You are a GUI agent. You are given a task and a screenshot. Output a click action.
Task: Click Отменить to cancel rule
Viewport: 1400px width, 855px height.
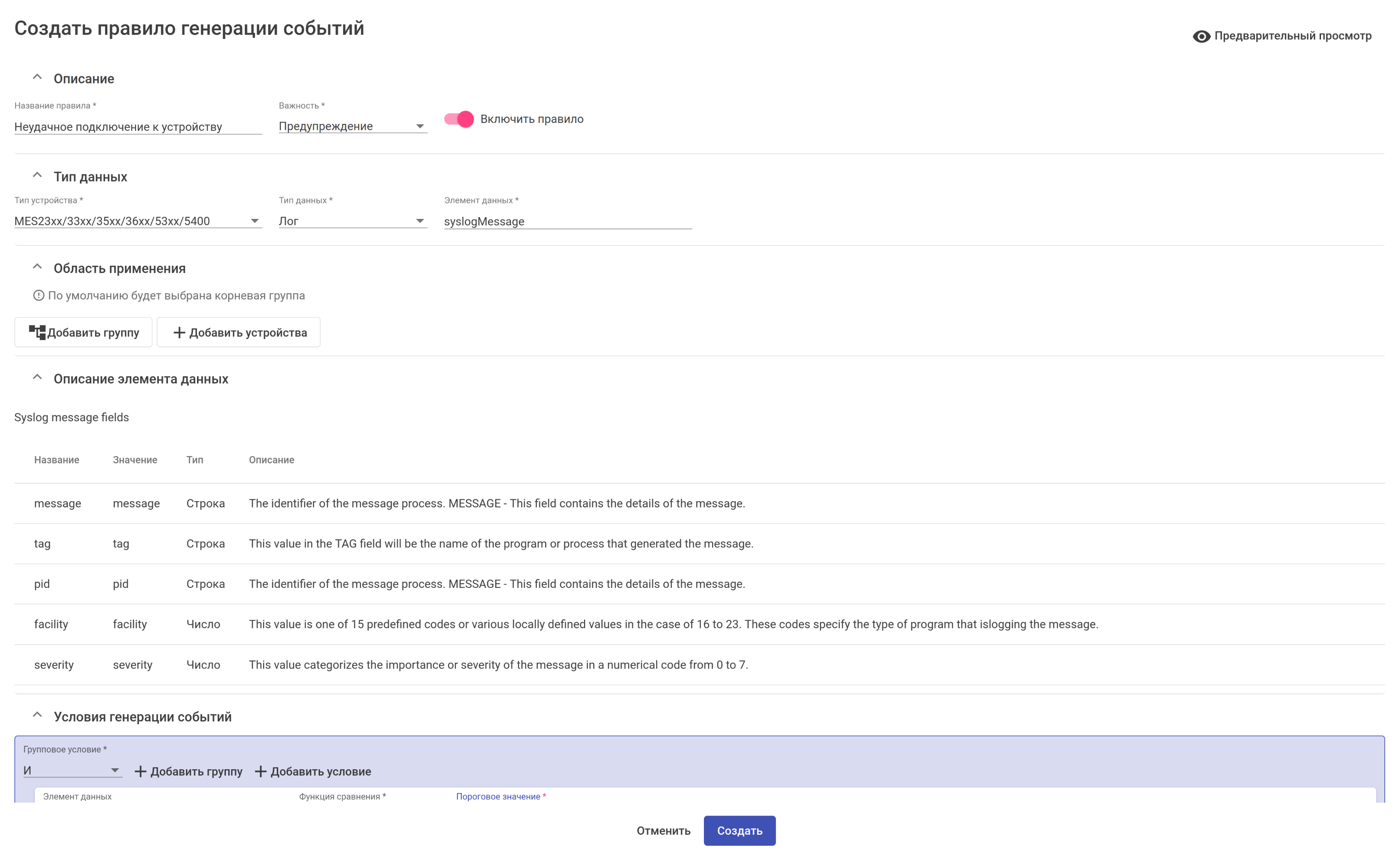point(663,831)
